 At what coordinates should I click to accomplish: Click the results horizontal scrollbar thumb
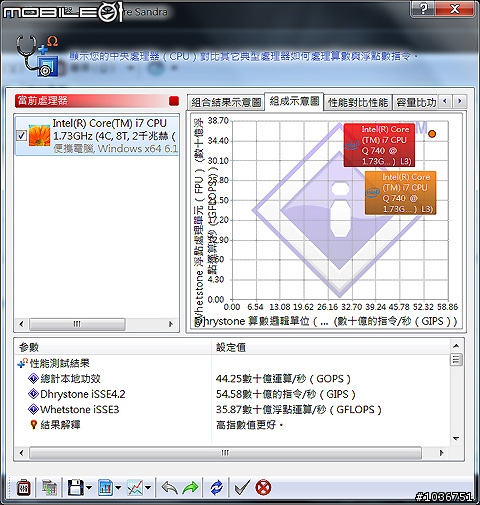click(225, 453)
